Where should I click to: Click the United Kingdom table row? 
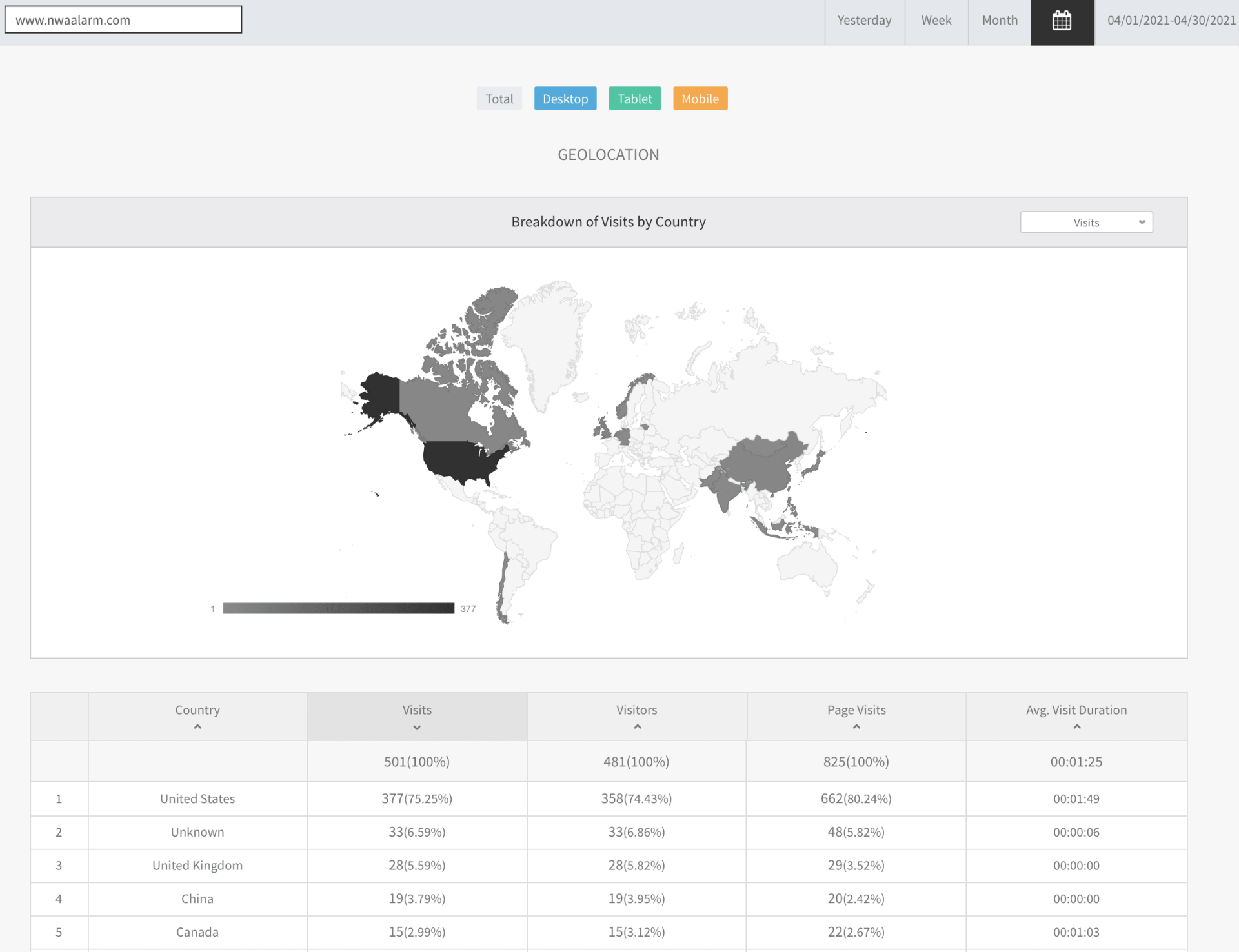(197, 866)
